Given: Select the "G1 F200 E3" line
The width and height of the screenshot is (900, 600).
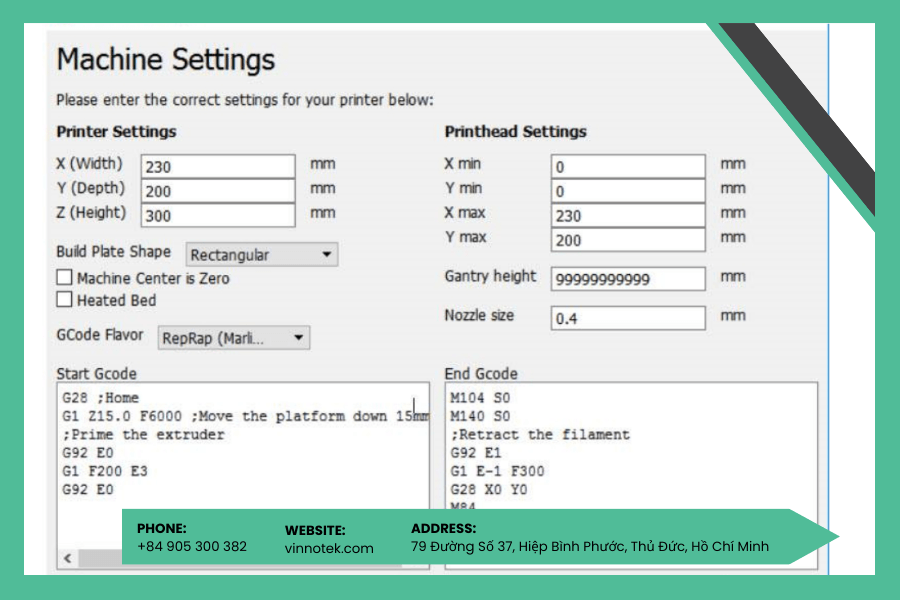Looking at the screenshot, I should click(x=105, y=471).
